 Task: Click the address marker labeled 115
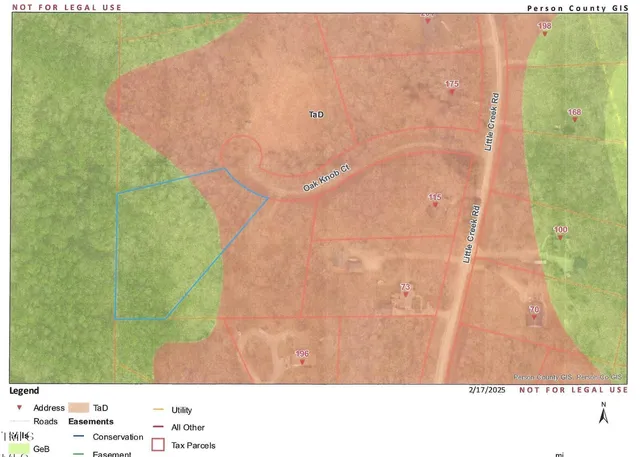coord(434,199)
